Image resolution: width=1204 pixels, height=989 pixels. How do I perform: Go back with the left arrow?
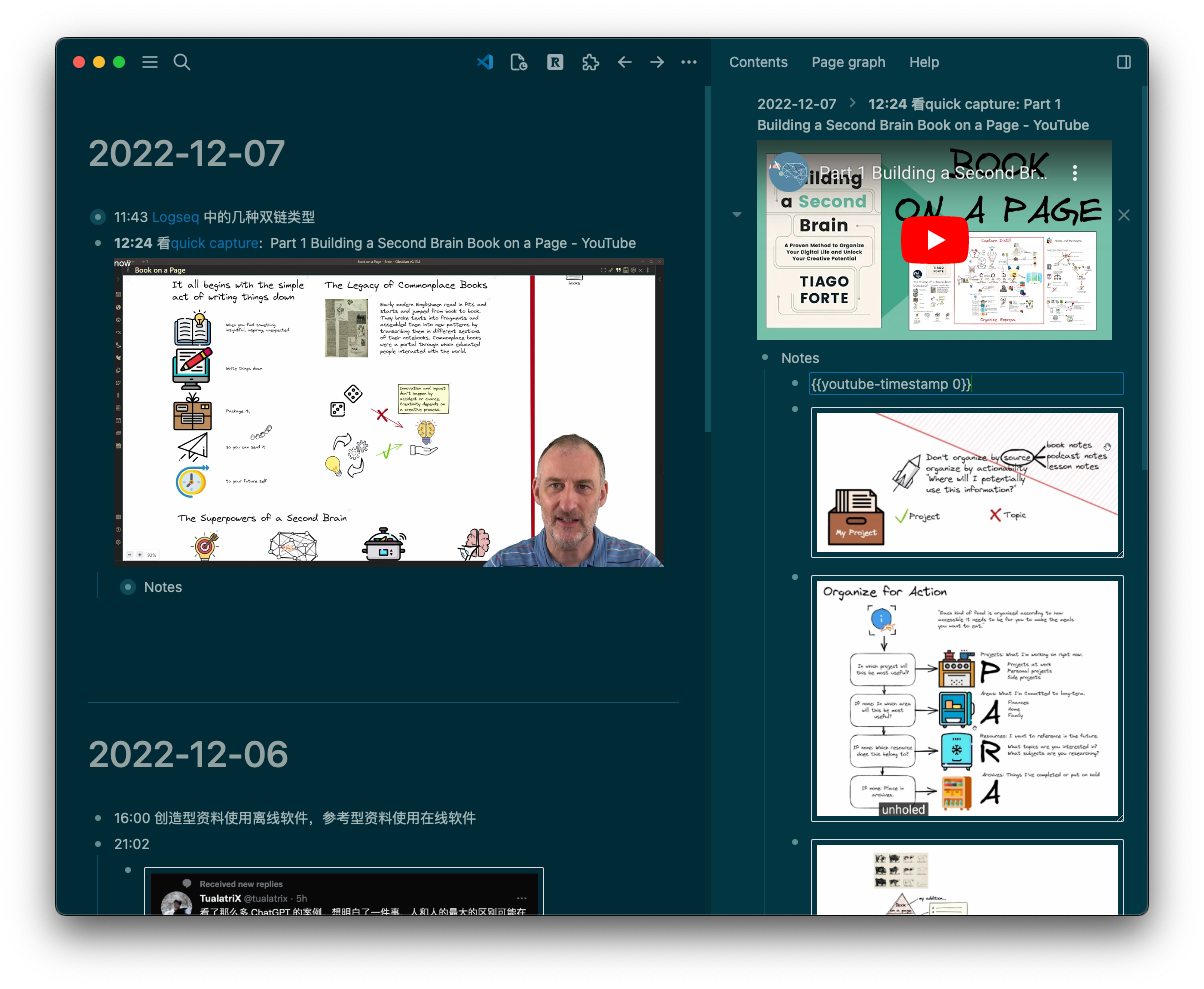pyautogui.click(x=625, y=62)
